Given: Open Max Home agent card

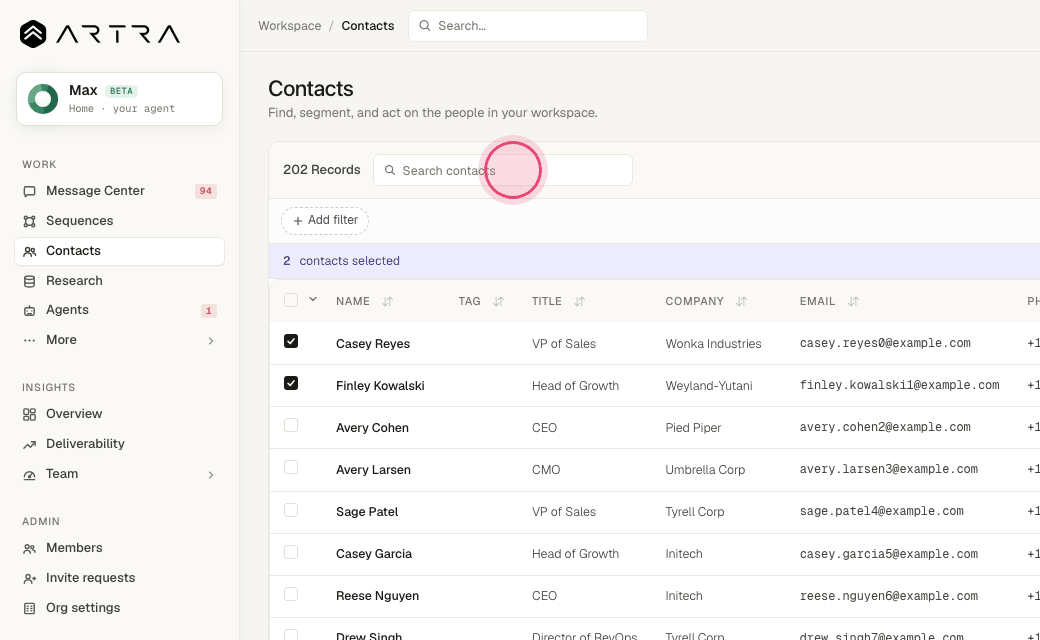Looking at the screenshot, I should click(119, 99).
